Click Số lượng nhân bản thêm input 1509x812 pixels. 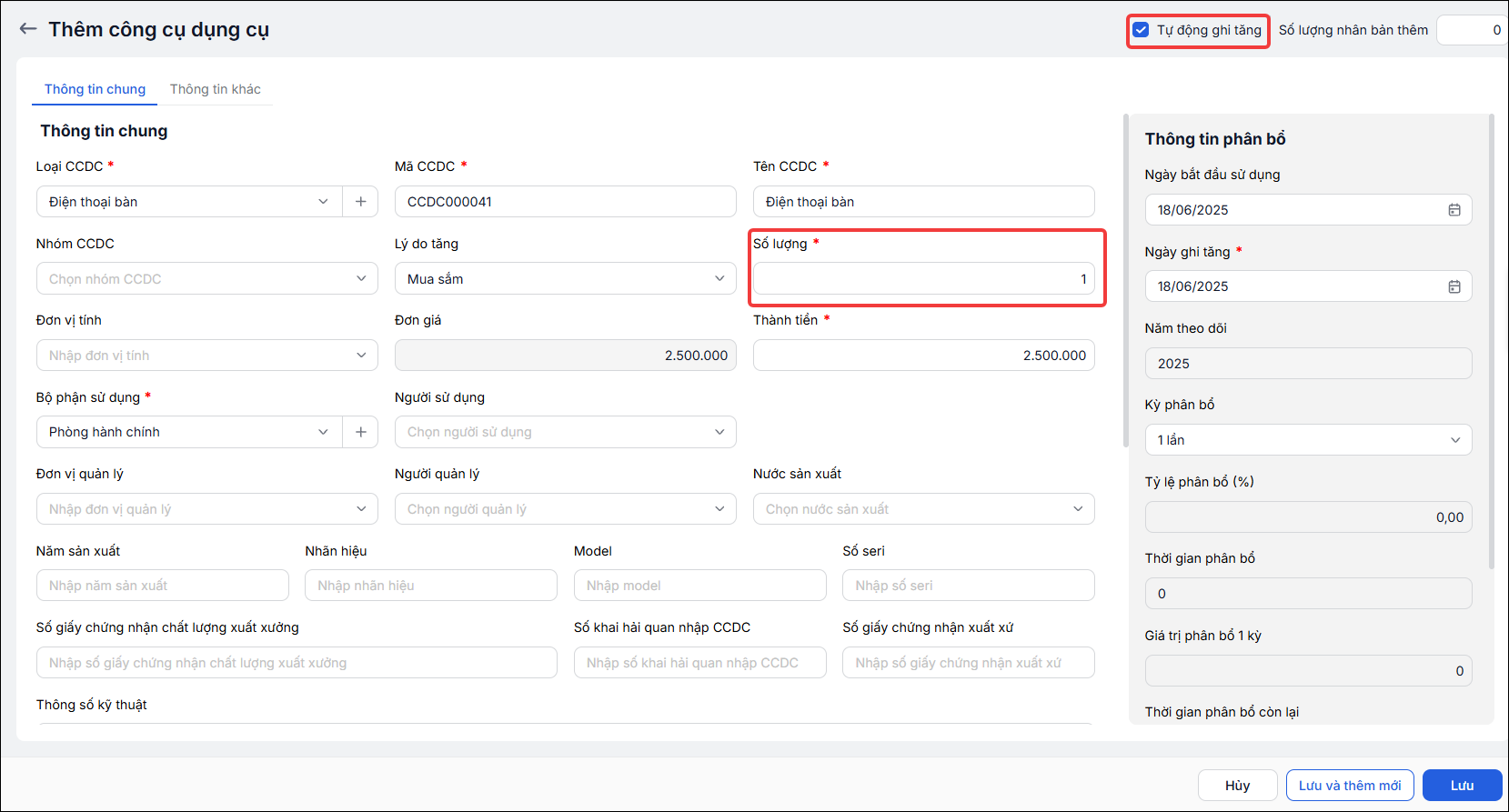1472,30
